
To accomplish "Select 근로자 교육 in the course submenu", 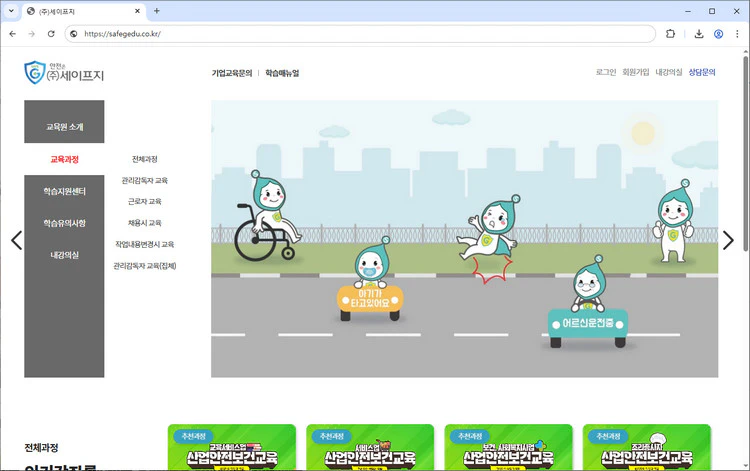I will coord(144,202).
